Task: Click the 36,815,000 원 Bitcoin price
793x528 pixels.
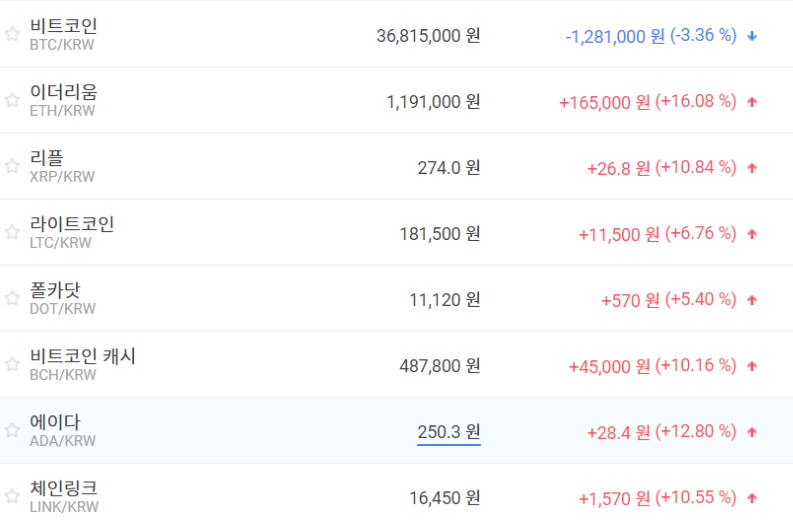Action: 428,36
